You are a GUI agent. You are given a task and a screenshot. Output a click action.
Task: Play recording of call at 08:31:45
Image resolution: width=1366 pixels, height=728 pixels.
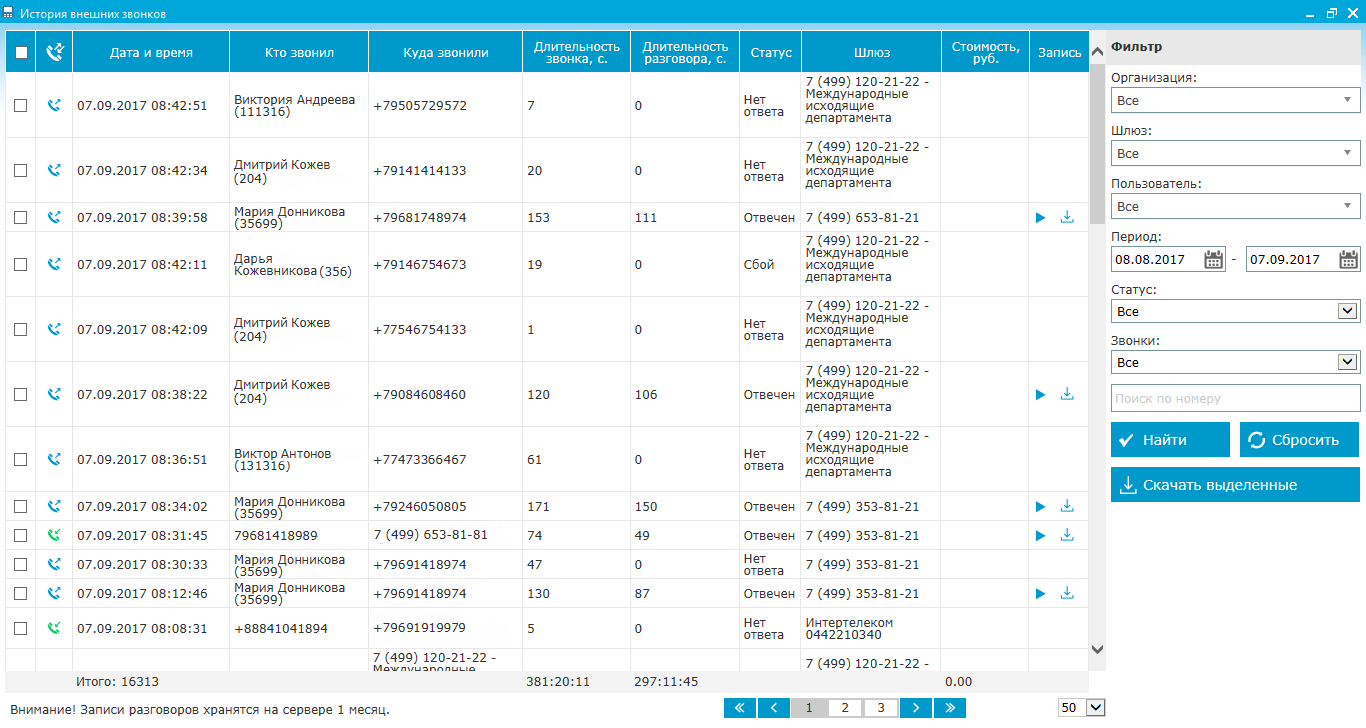[x=1040, y=536]
